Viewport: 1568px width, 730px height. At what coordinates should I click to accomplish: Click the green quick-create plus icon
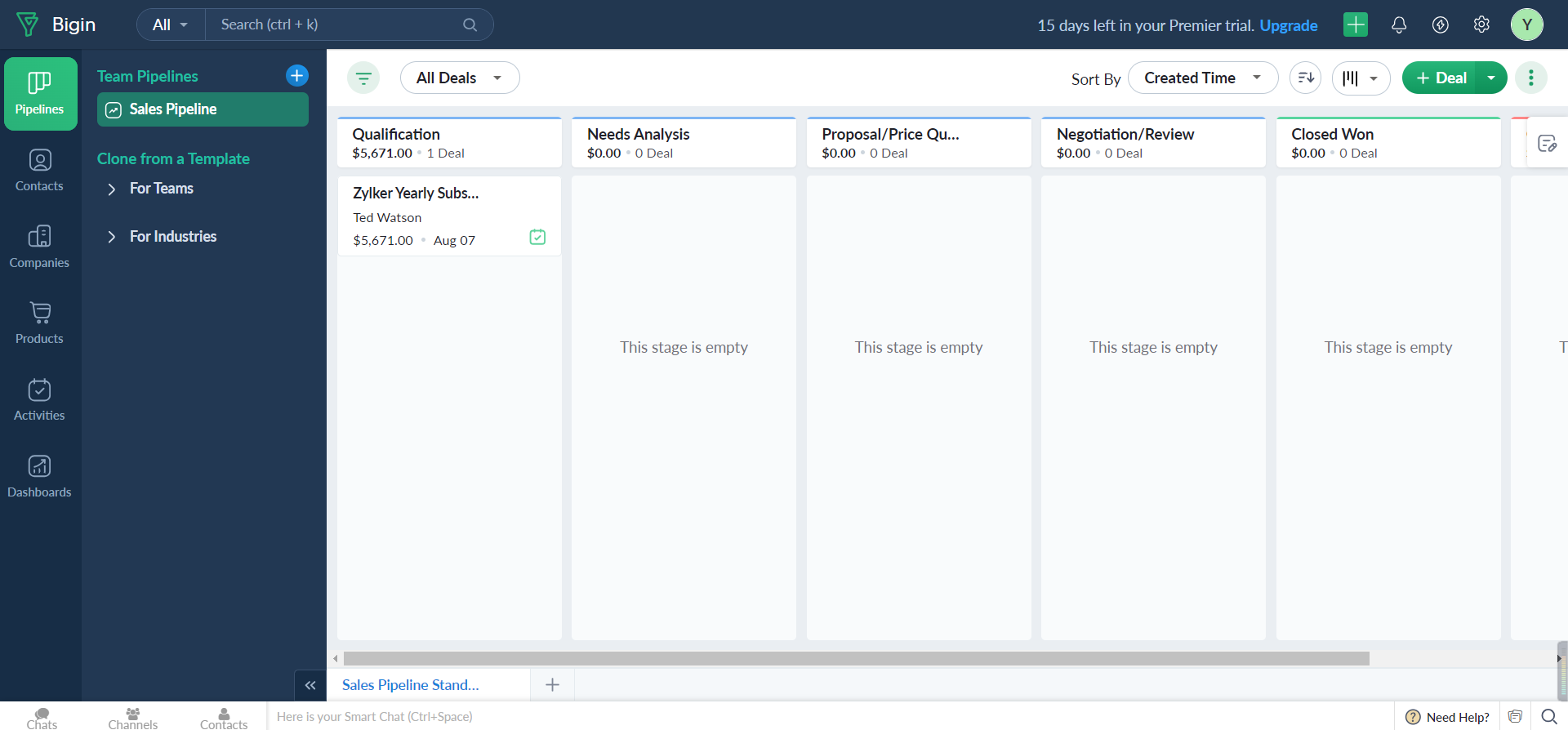(x=1356, y=25)
